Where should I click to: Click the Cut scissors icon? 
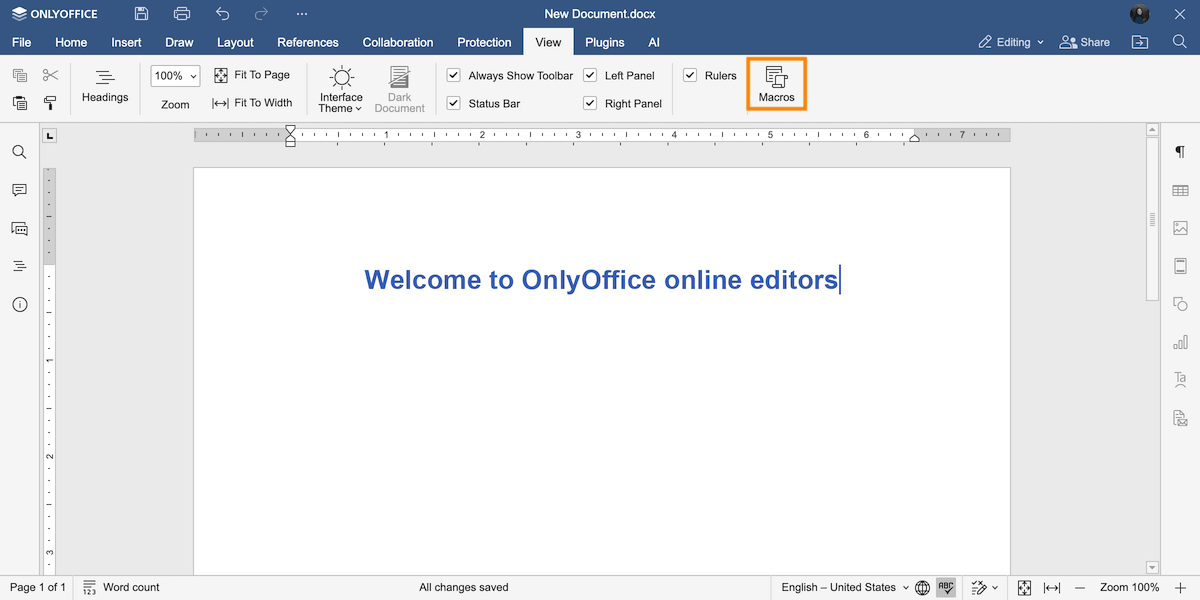tap(50, 76)
